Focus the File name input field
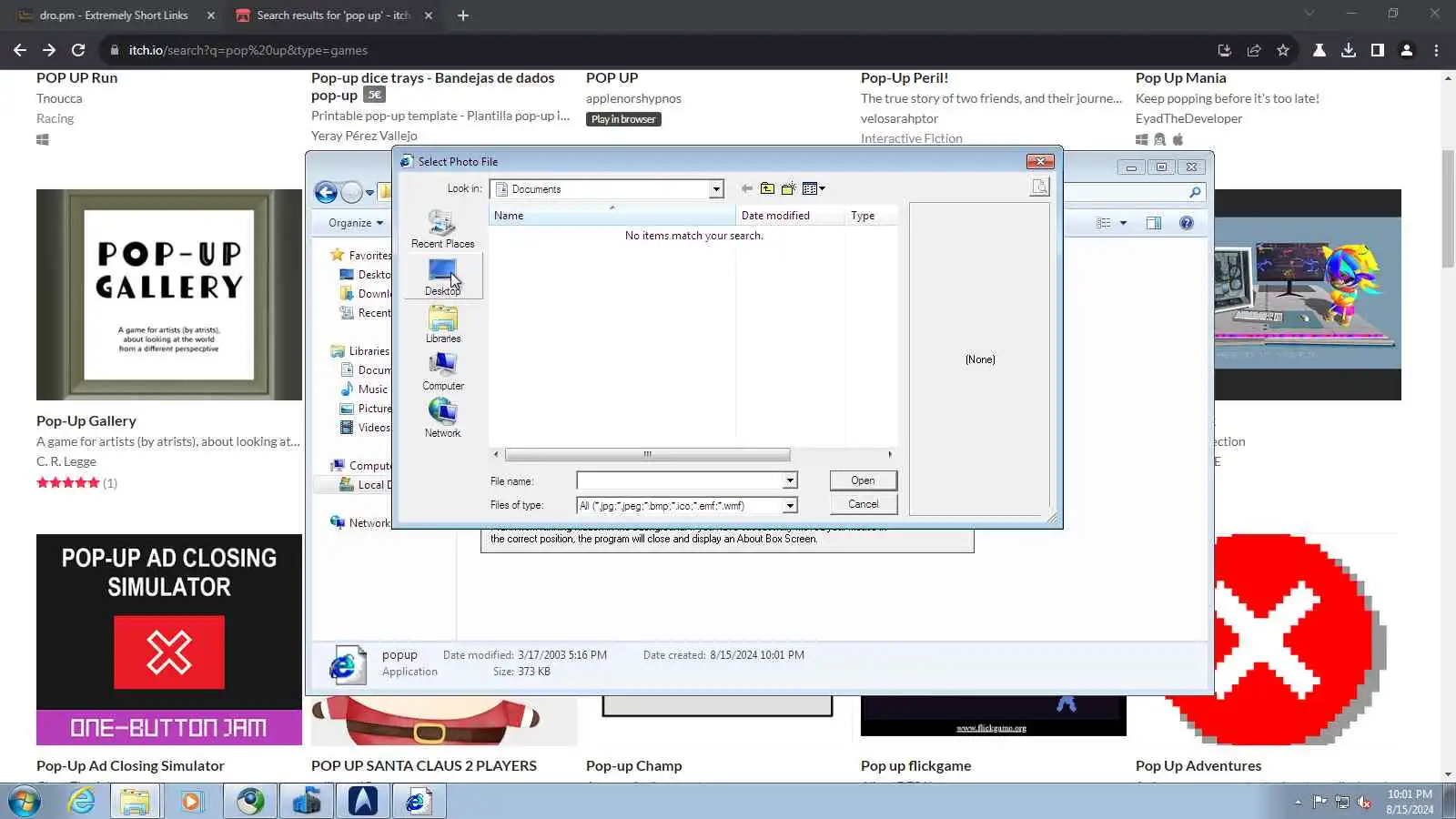Screen dimensions: 1456x819 (x=680, y=480)
